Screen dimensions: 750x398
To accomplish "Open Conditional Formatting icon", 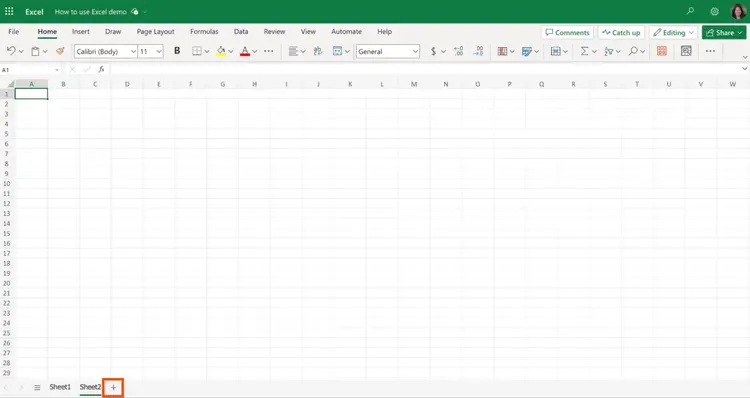I will (x=502, y=51).
